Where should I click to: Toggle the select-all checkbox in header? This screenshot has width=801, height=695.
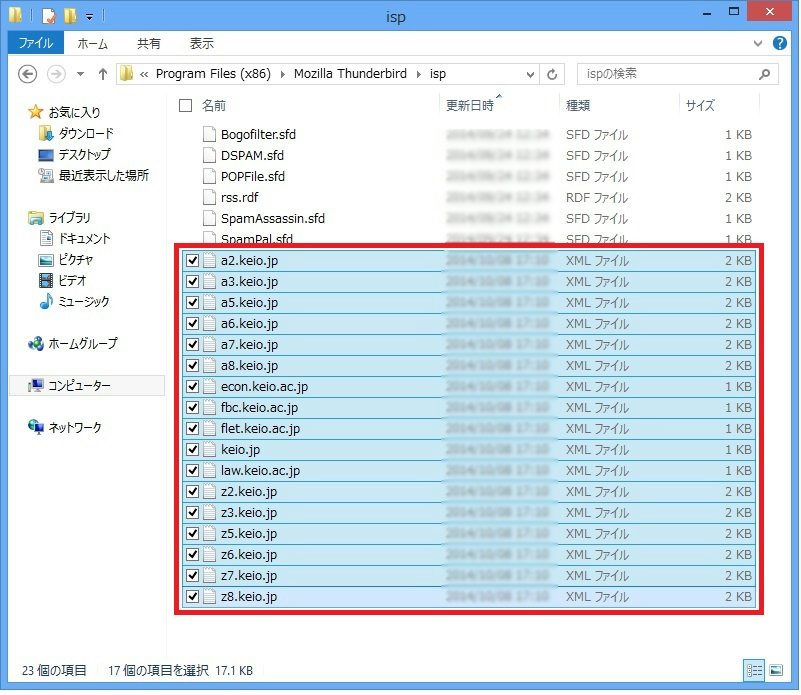(185, 105)
